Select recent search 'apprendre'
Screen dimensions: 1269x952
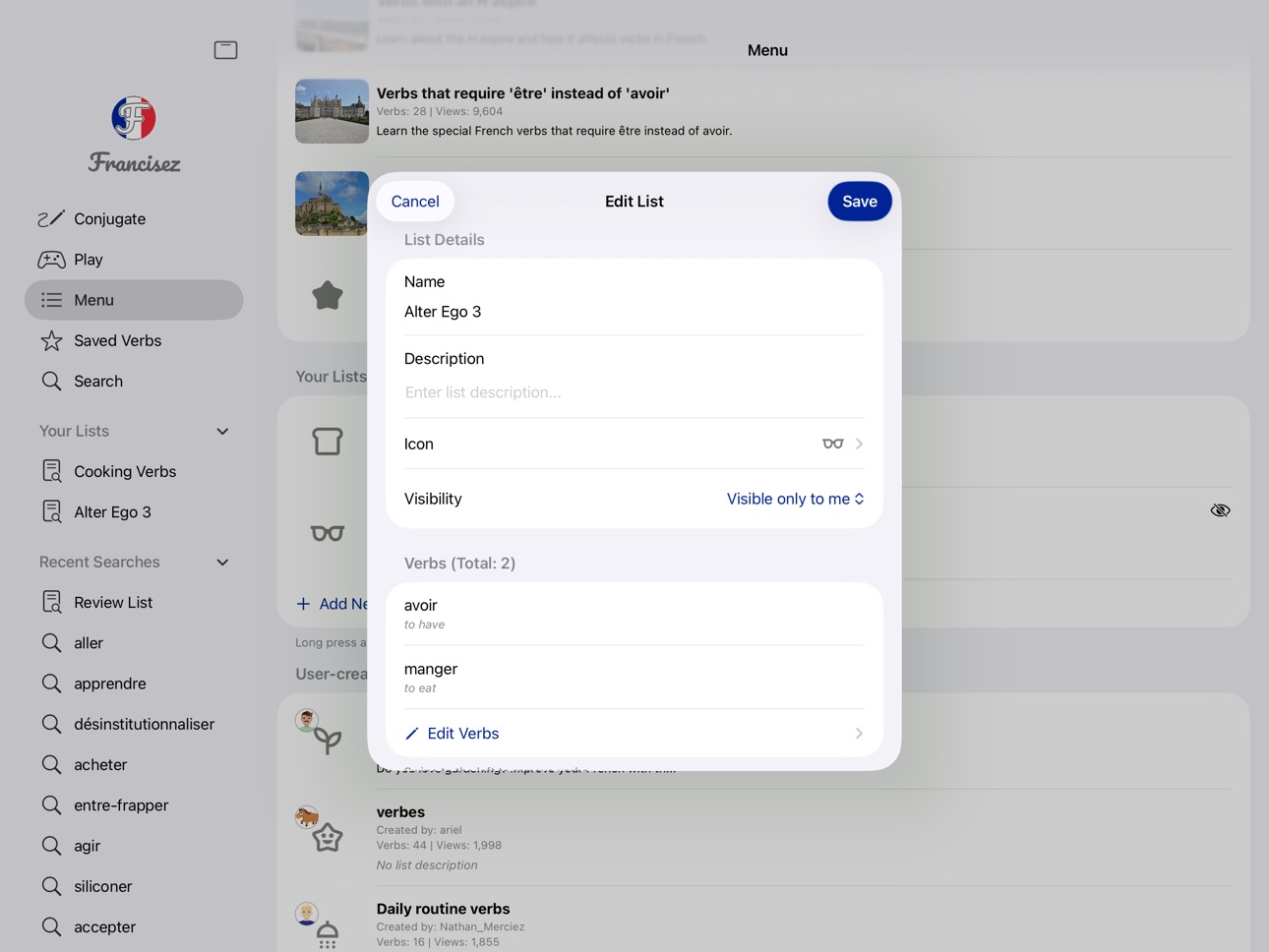134,684
